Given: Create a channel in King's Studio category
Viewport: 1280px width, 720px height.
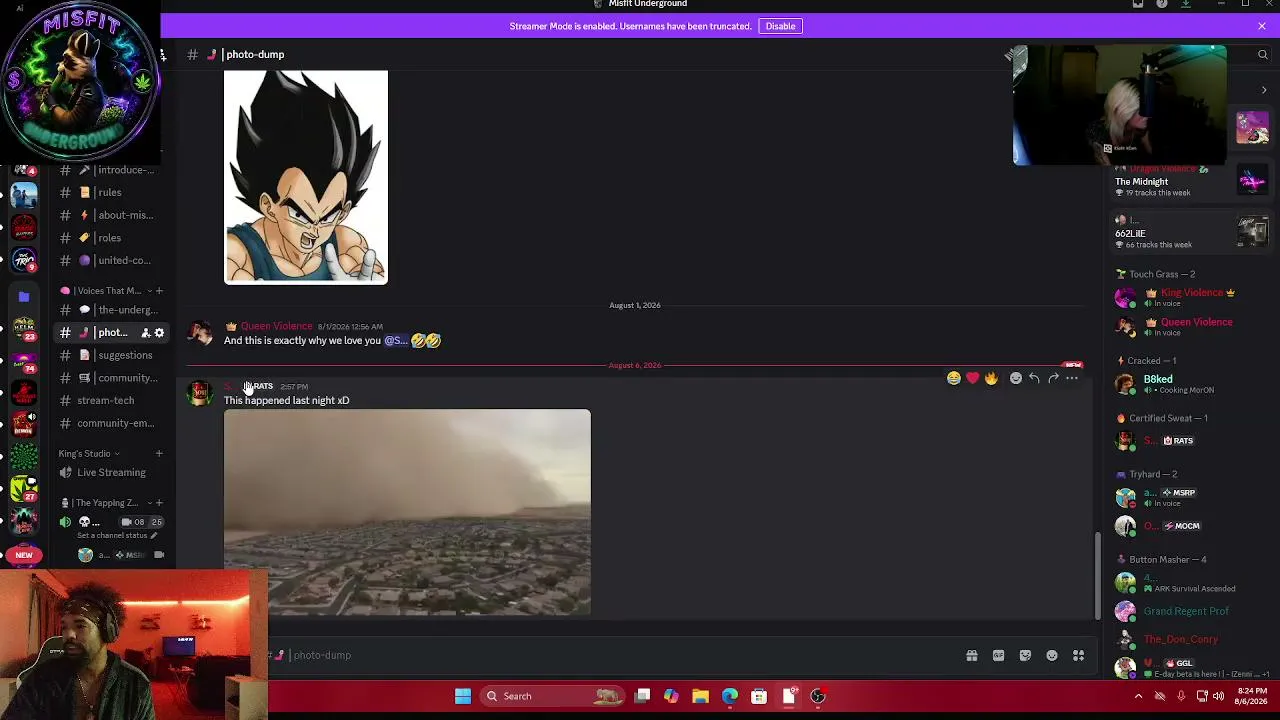Looking at the screenshot, I should pyautogui.click(x=158, y=454).
